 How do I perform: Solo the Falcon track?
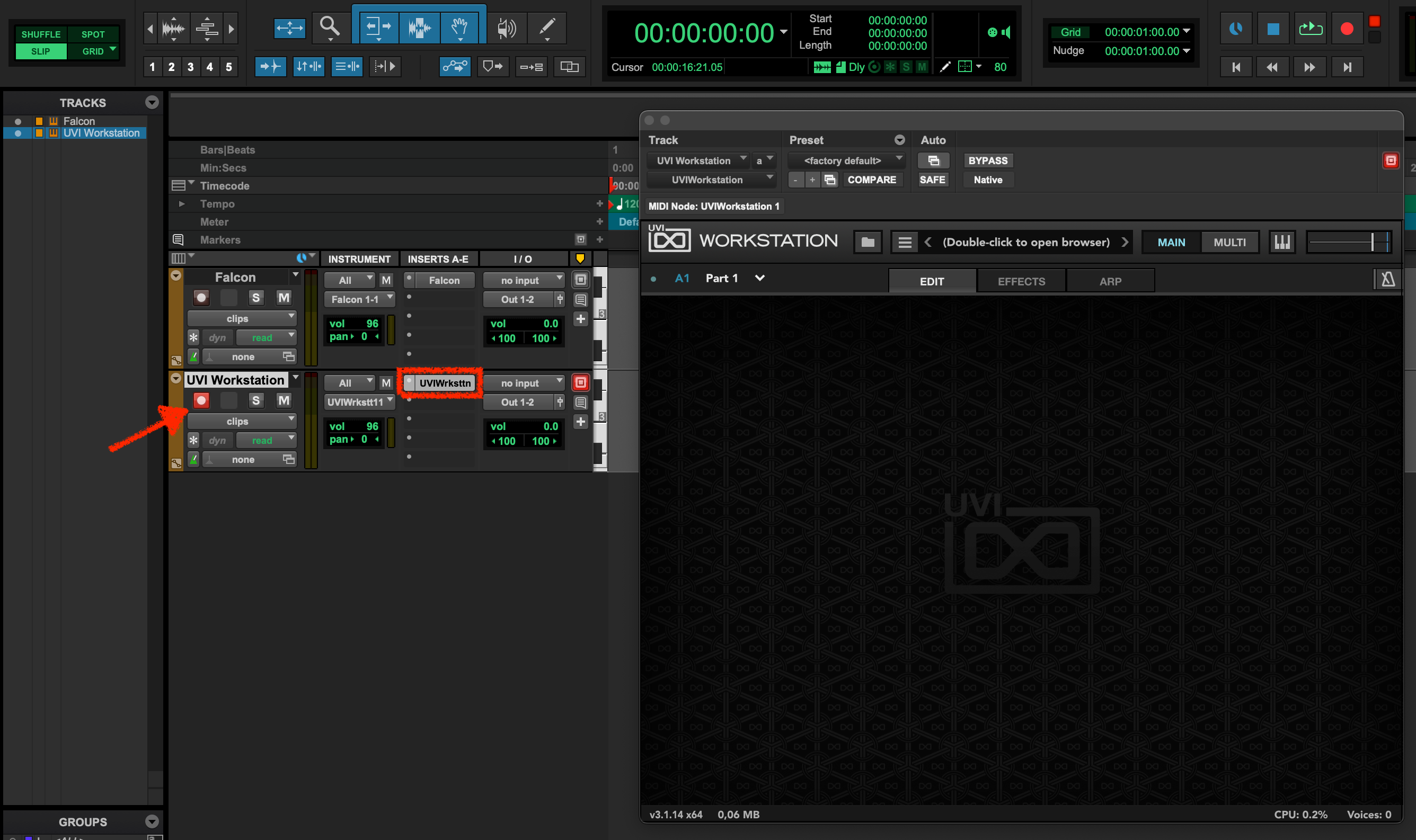tap(256, 297)
